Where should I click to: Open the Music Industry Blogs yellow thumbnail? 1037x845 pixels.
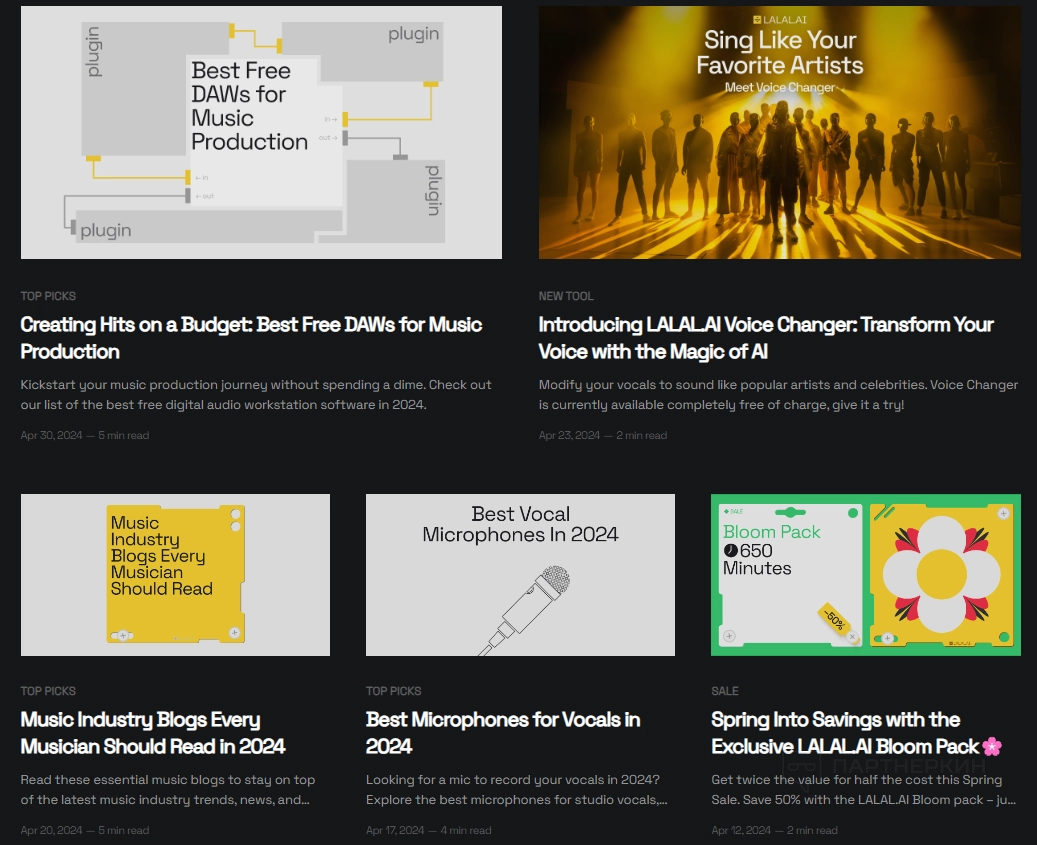tap(175, 575)
